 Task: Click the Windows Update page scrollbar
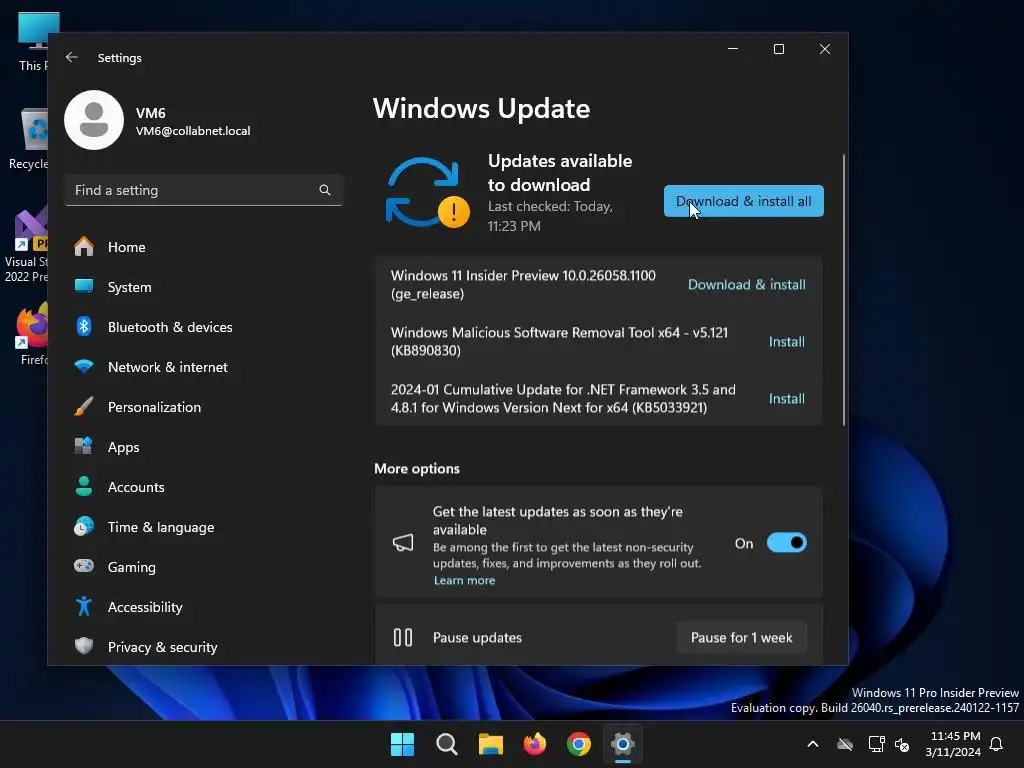pyautogui.click(x=844, y=291)
